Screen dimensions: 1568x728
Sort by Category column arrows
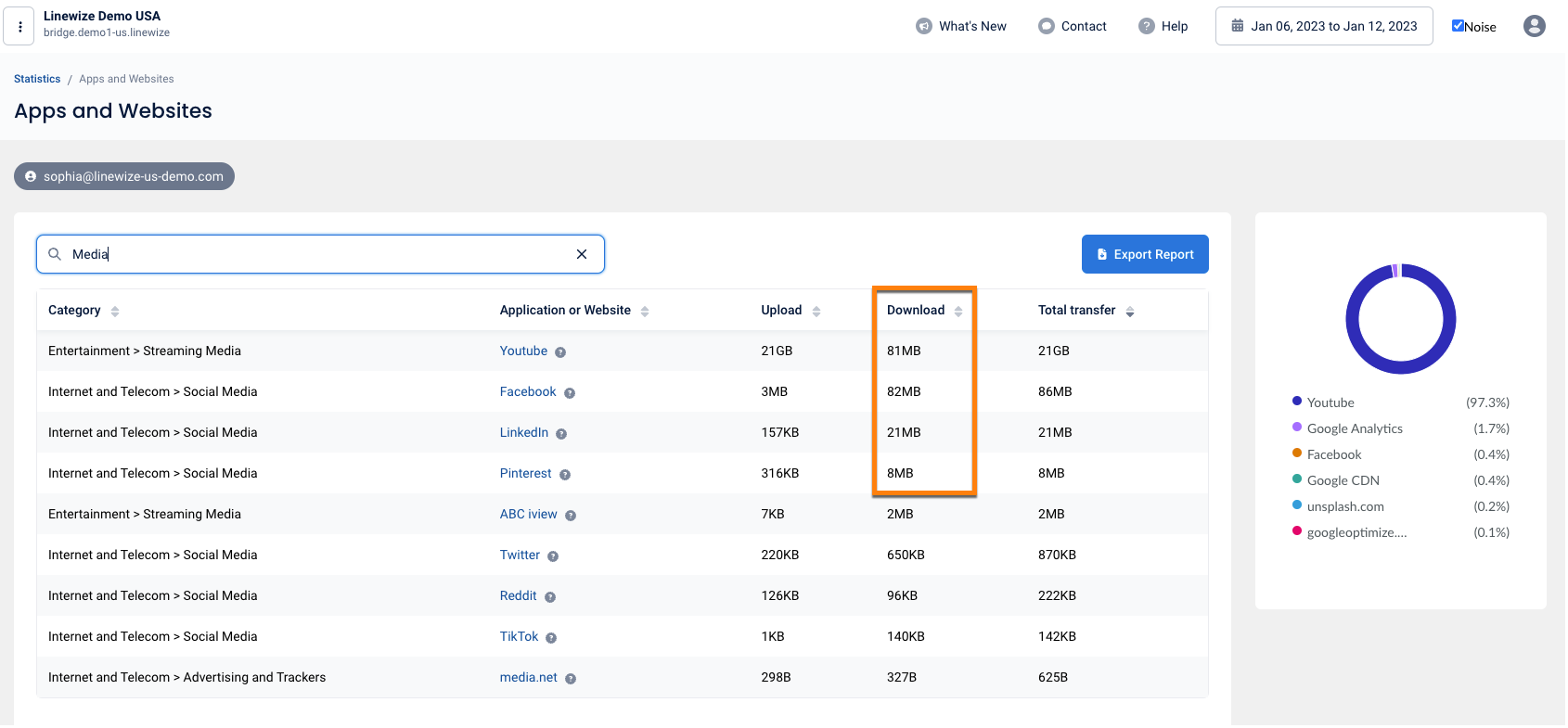pos(115,312)
